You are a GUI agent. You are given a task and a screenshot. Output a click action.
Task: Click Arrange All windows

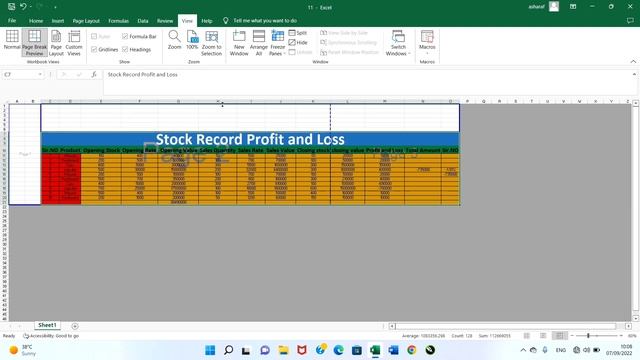pyautogui.click(x=259, y=42)
